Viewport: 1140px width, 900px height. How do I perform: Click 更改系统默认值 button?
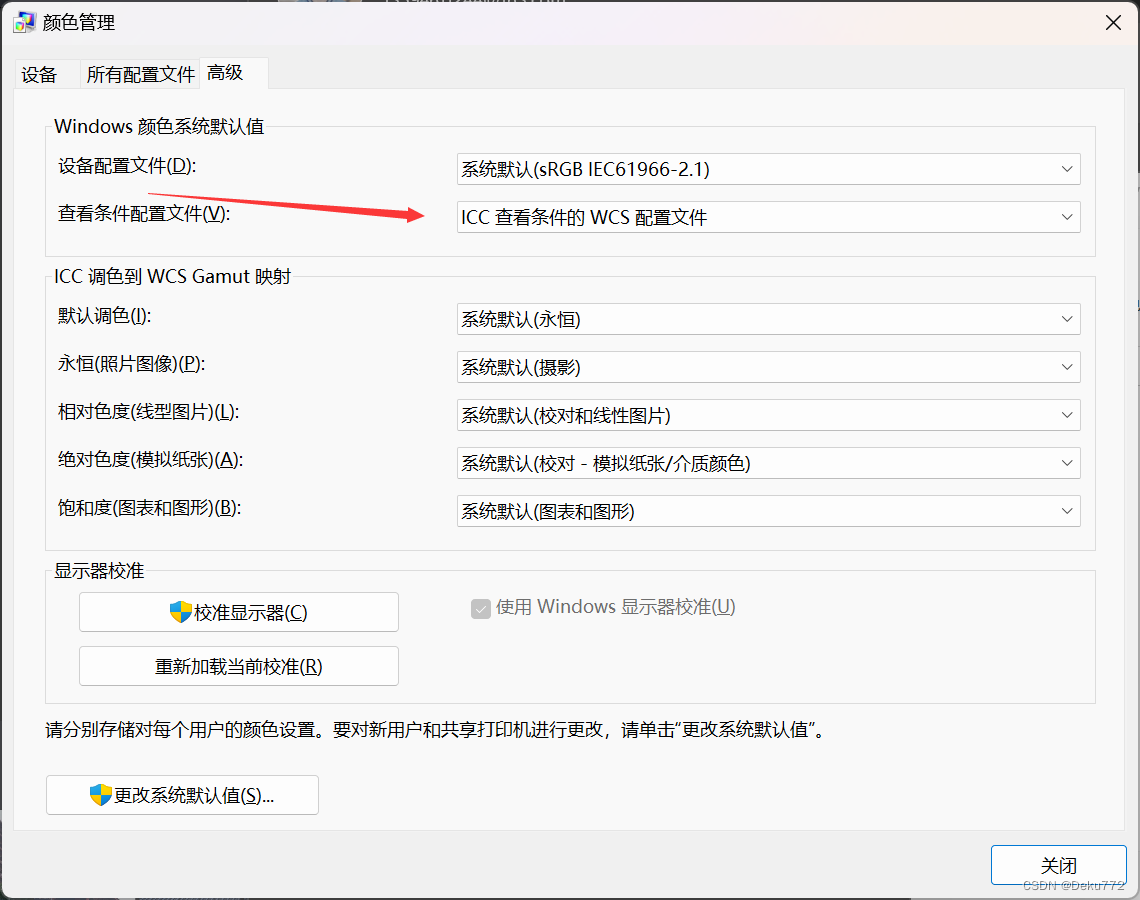182,795
